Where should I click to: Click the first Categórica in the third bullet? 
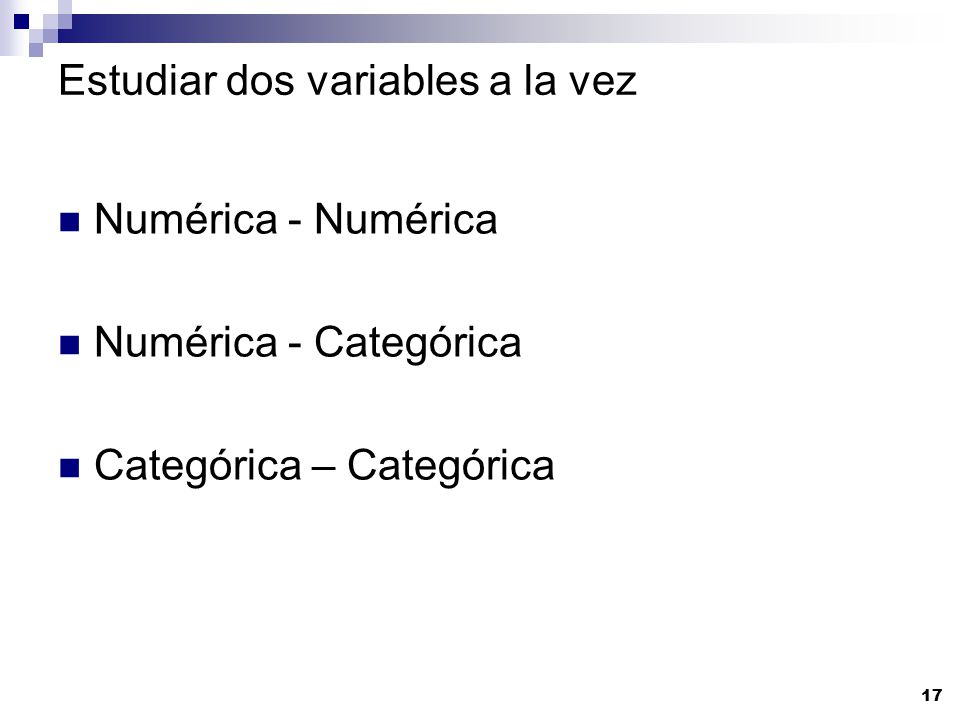[x=198, y=466]
